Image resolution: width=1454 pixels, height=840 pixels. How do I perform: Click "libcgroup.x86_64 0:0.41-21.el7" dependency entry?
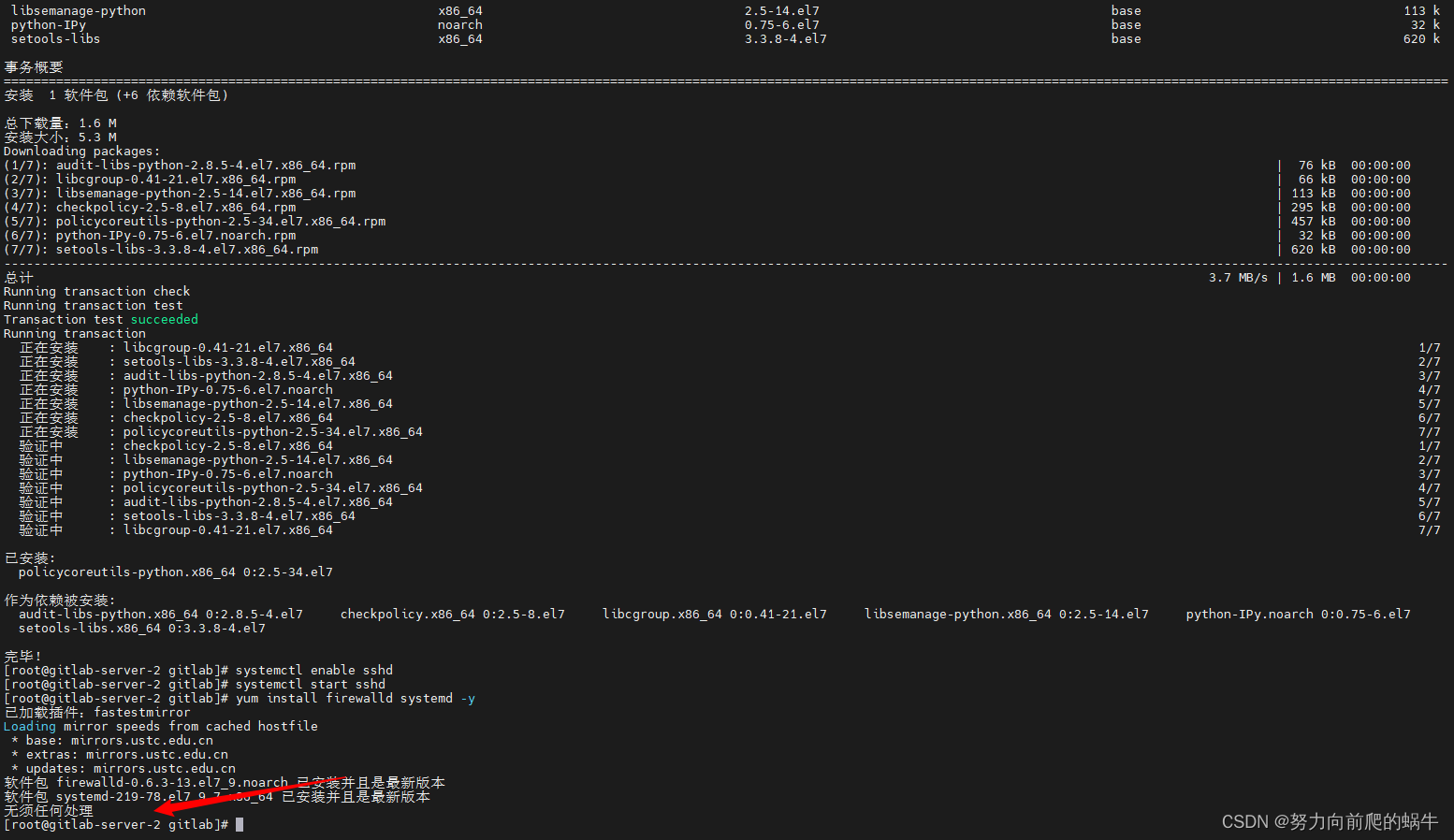[715, 615]
